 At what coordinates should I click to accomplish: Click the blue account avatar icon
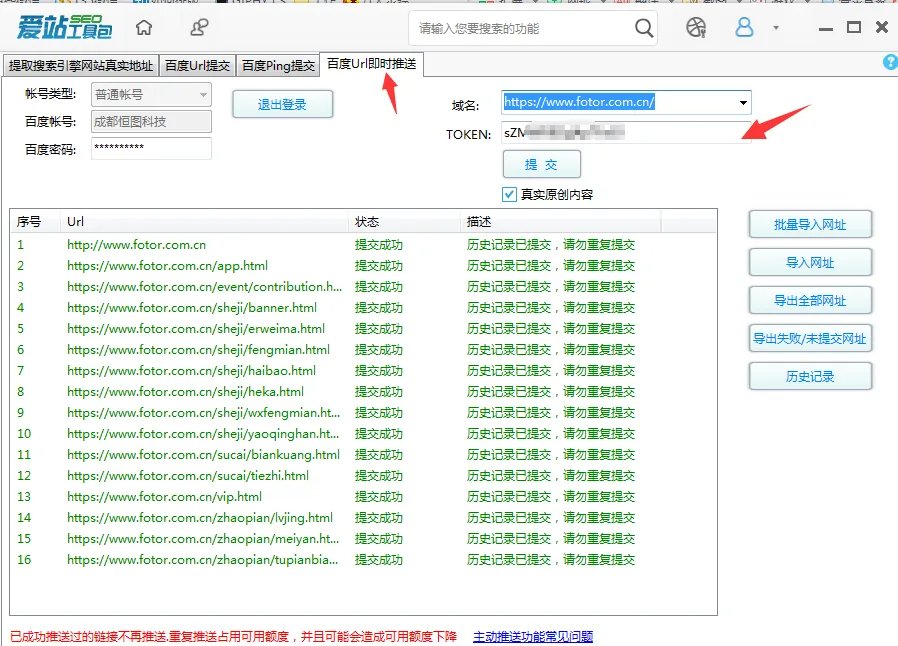[x=744, y=28]
